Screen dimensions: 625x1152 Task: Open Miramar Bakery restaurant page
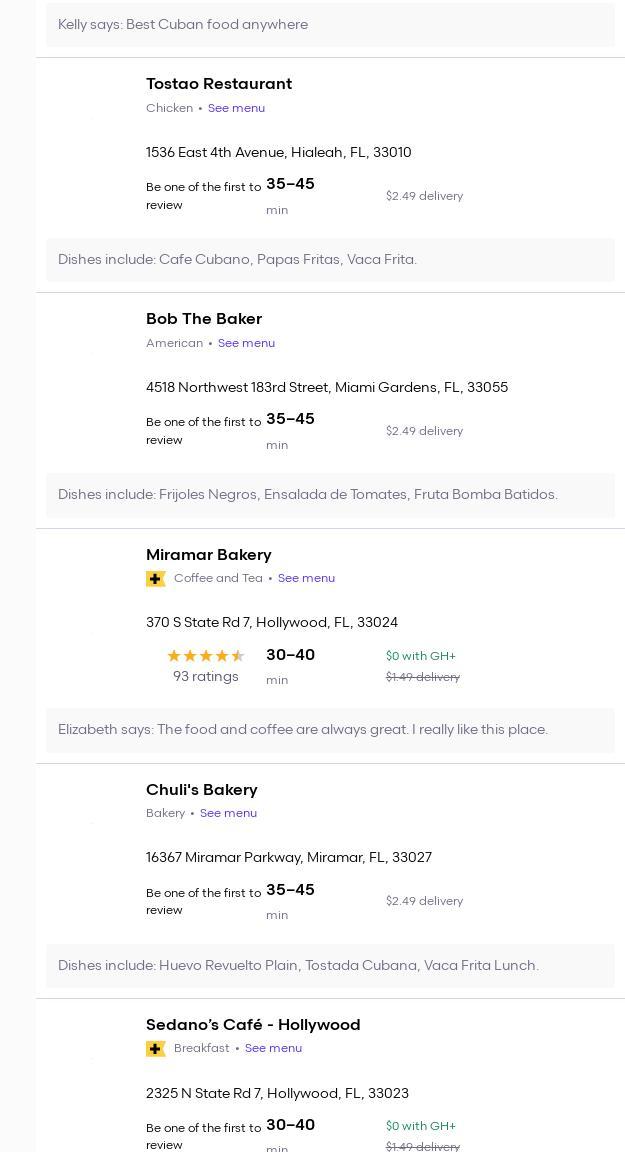(x=209, y=555)
